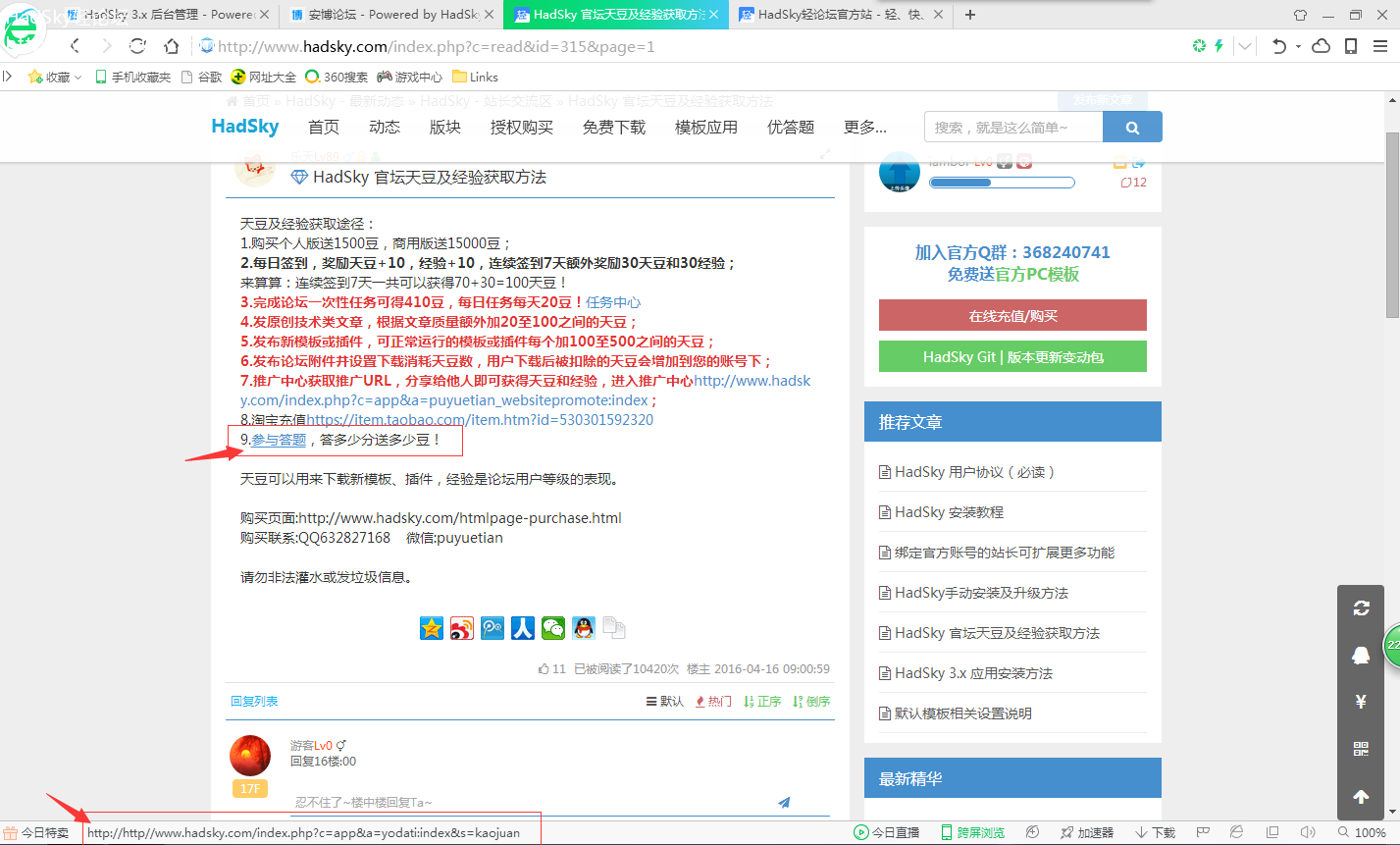
Task: Click the green HadSky Git button
Action: [x=1012, y=357]
